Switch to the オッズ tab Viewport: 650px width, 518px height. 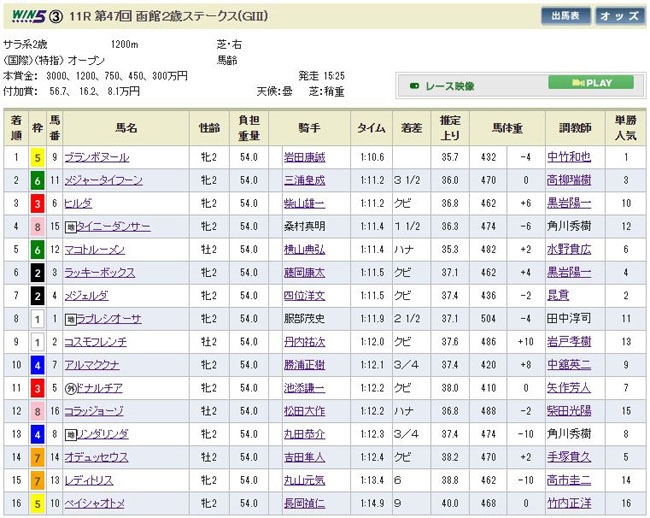(x=619, y=16)
